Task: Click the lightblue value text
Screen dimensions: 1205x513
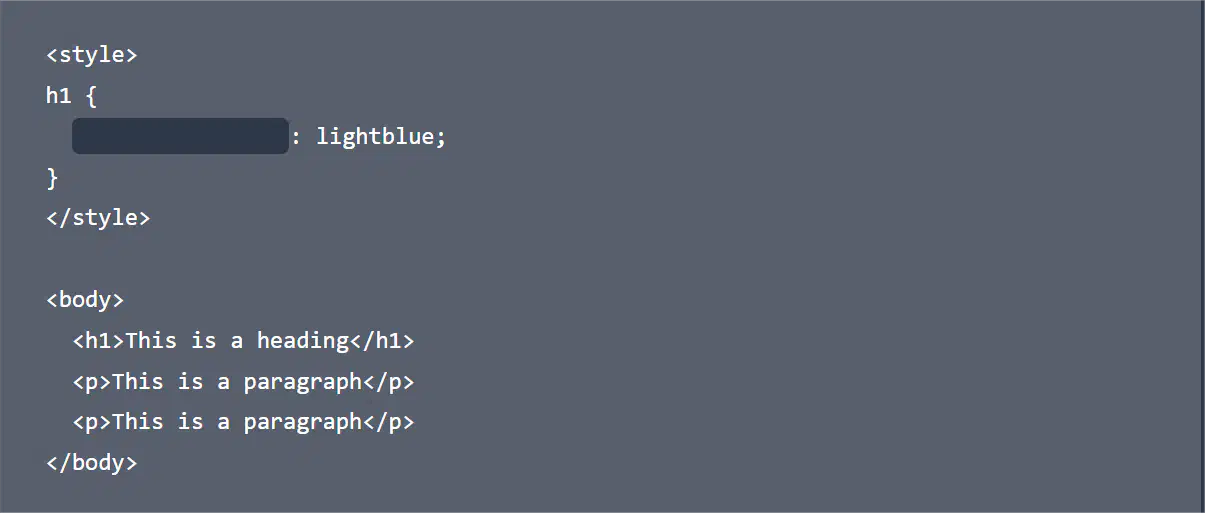Action: [x=375, y=136]
